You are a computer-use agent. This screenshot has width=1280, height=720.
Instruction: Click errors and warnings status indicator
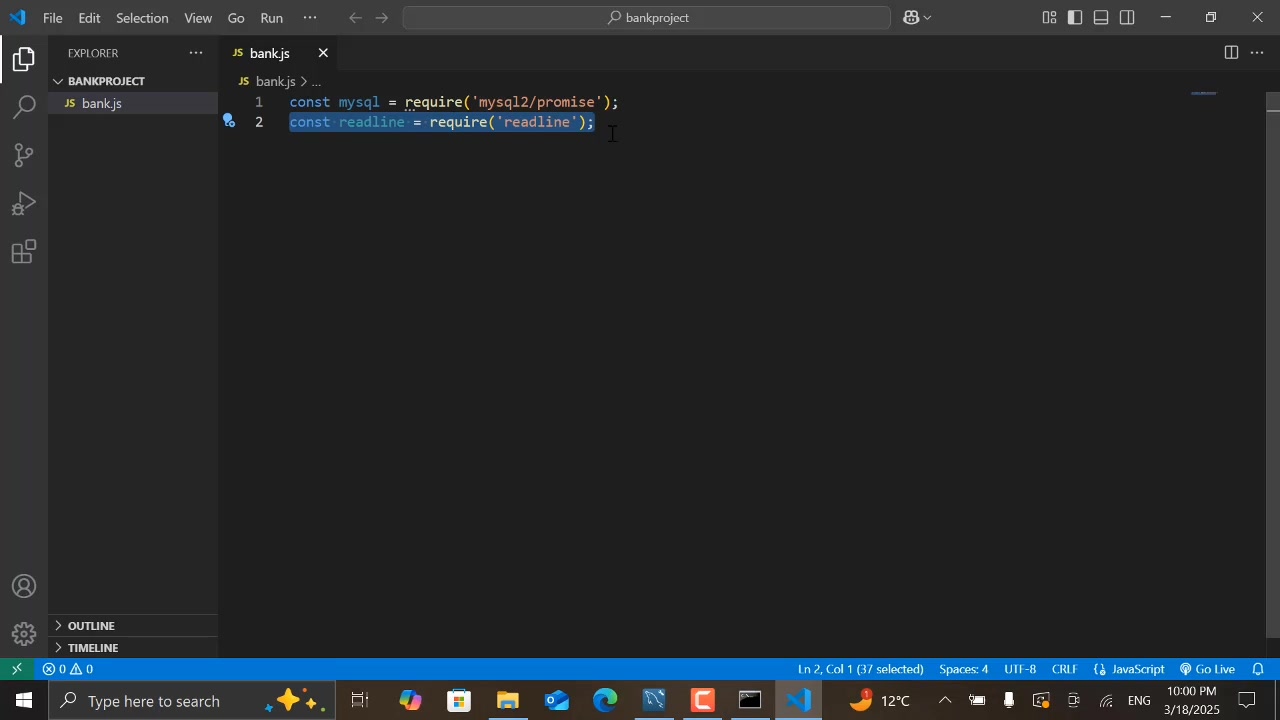(68, 669)
